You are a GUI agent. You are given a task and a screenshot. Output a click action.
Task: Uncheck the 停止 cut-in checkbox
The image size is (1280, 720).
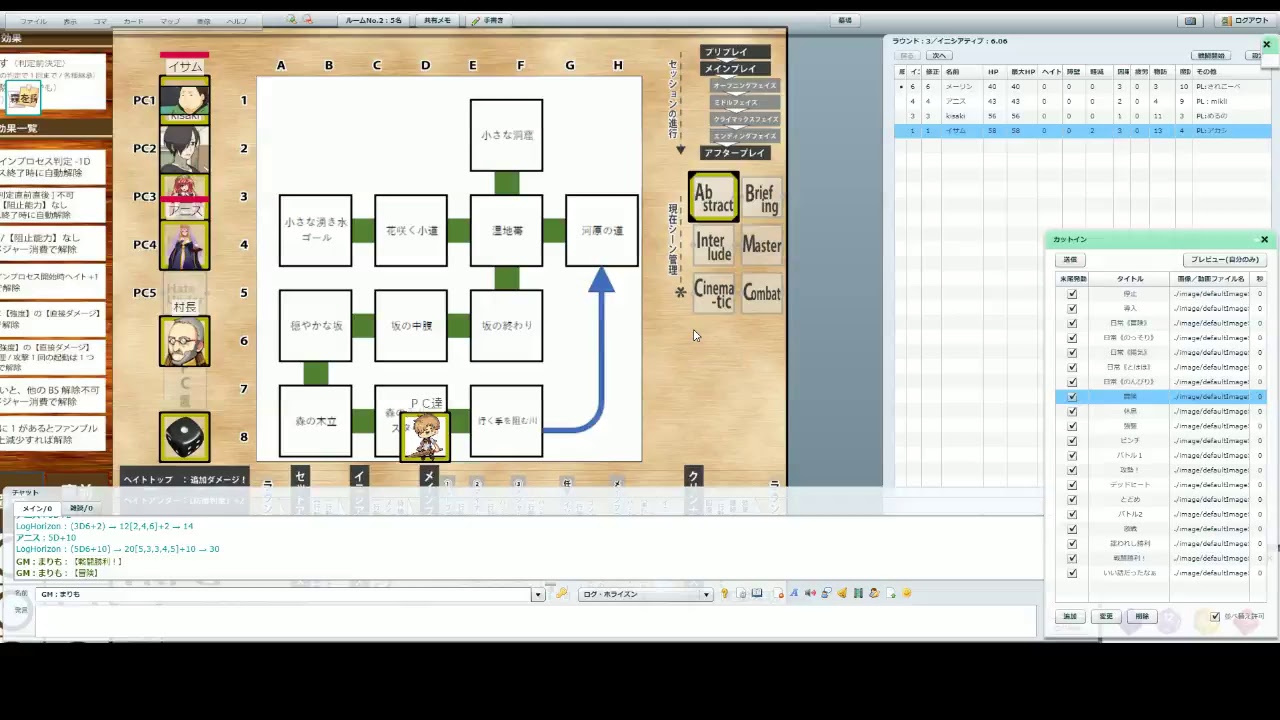[1072, 294]
